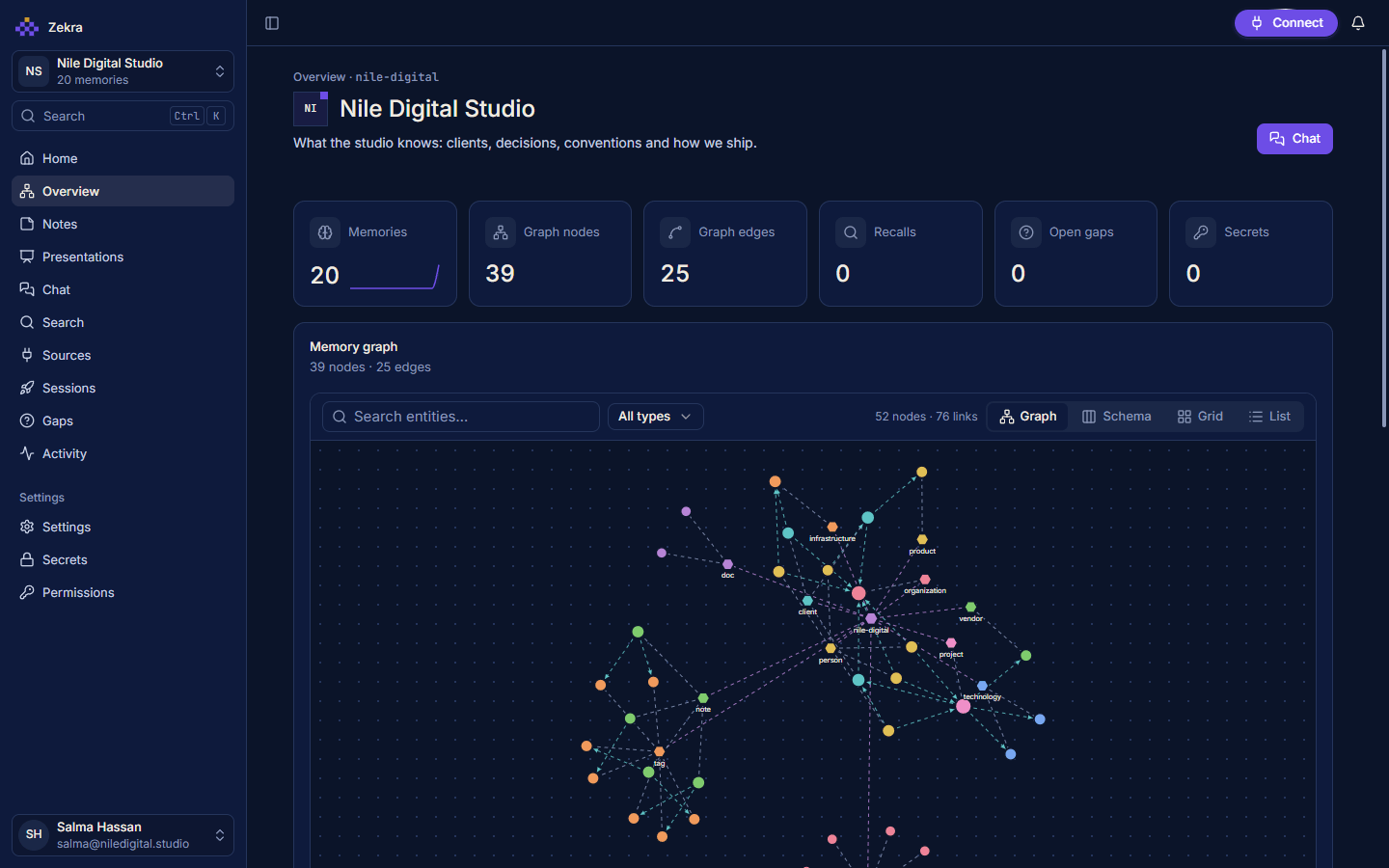Image resolution: width=1389 pixels, height=868 pixels.
Task: Open Sources in the sidebar
Action: point(123,355)
